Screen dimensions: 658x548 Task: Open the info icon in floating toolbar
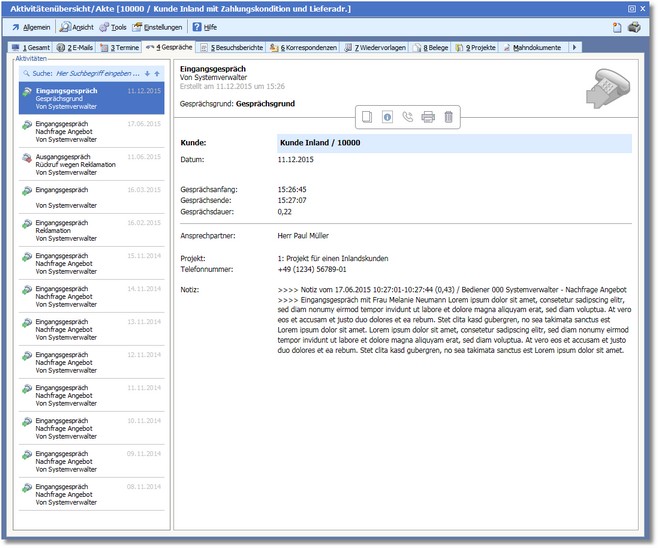coord(387,117)
